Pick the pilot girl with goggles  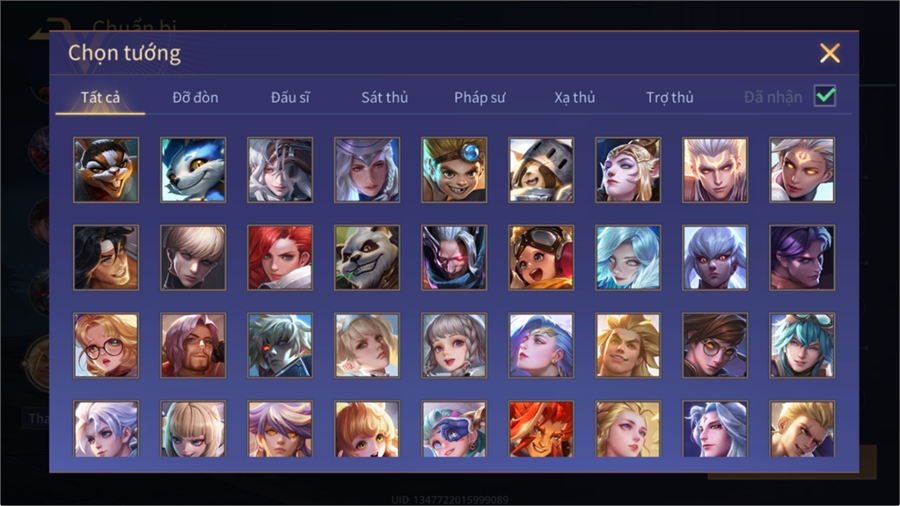[x=541, y=258]
